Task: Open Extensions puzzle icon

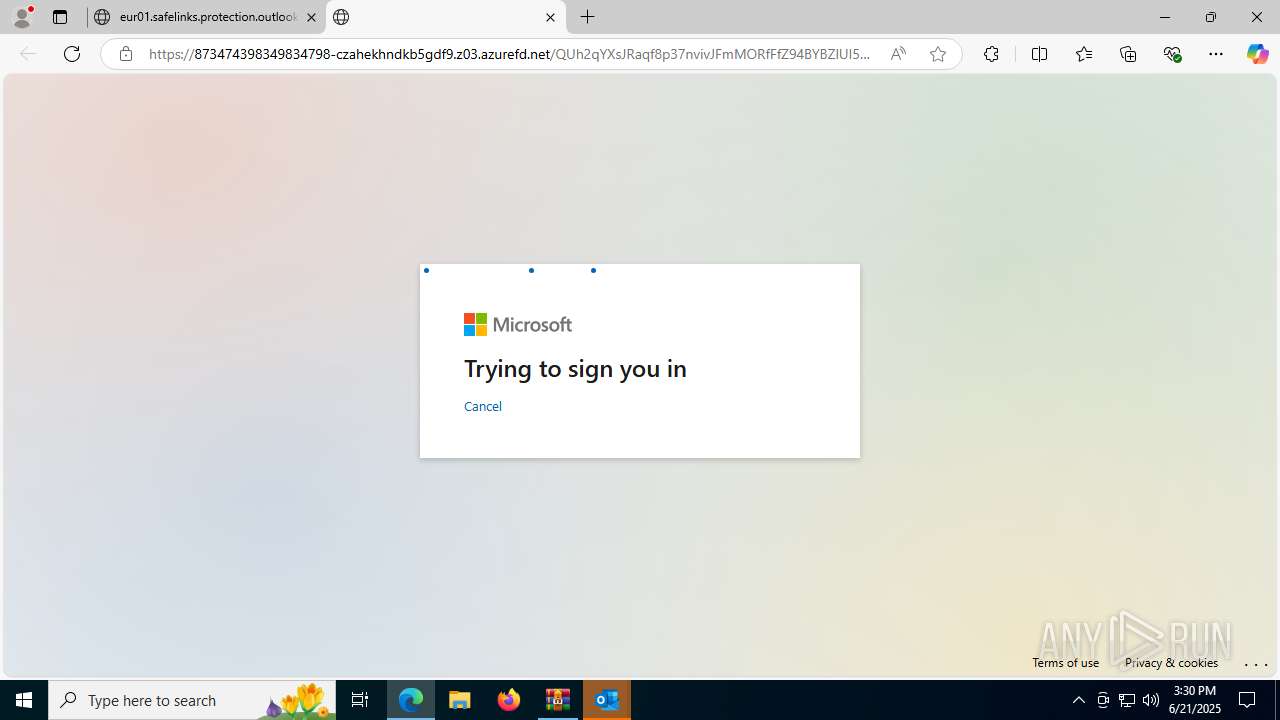Action: pos(991,54)
